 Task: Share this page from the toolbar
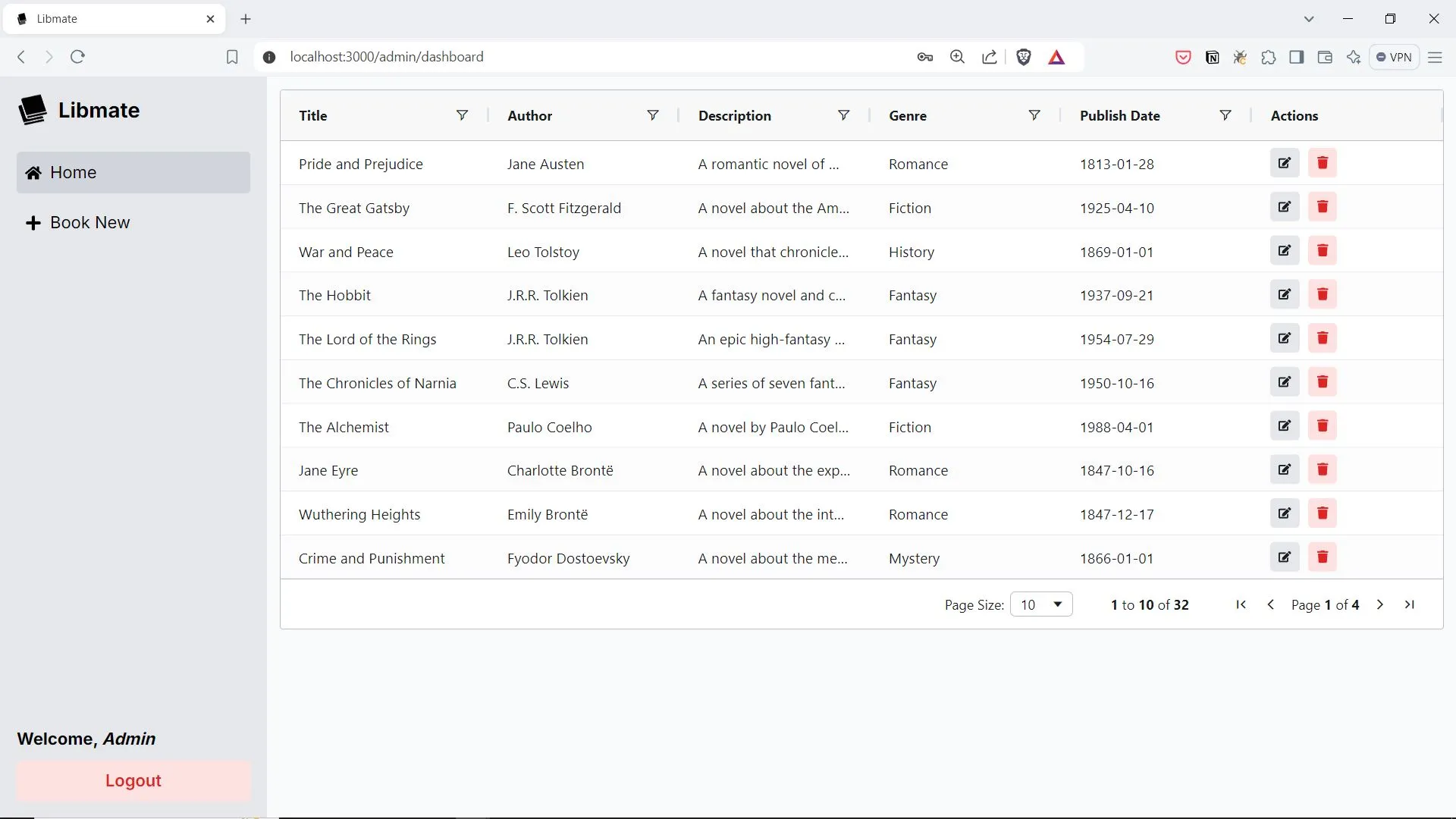990,57
